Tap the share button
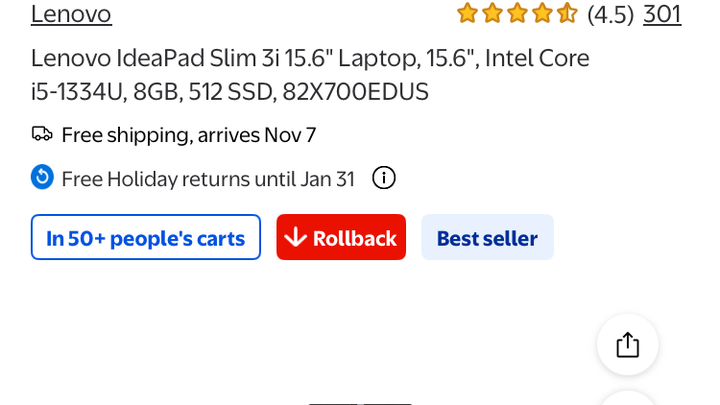The width and height of the screenshot is (720, 405). pos(627,345)
